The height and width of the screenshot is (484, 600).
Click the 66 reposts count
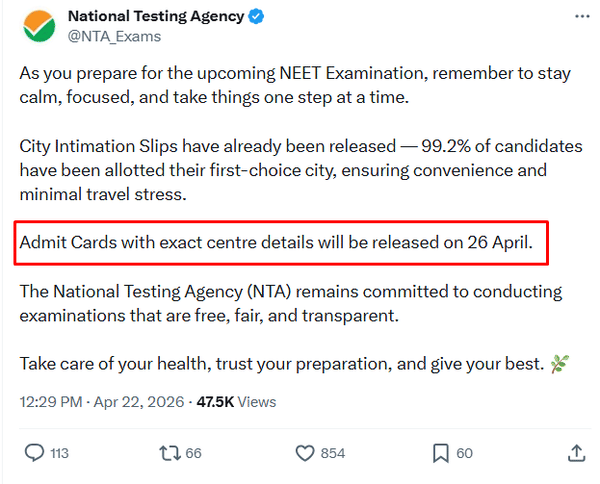(193, 454)
